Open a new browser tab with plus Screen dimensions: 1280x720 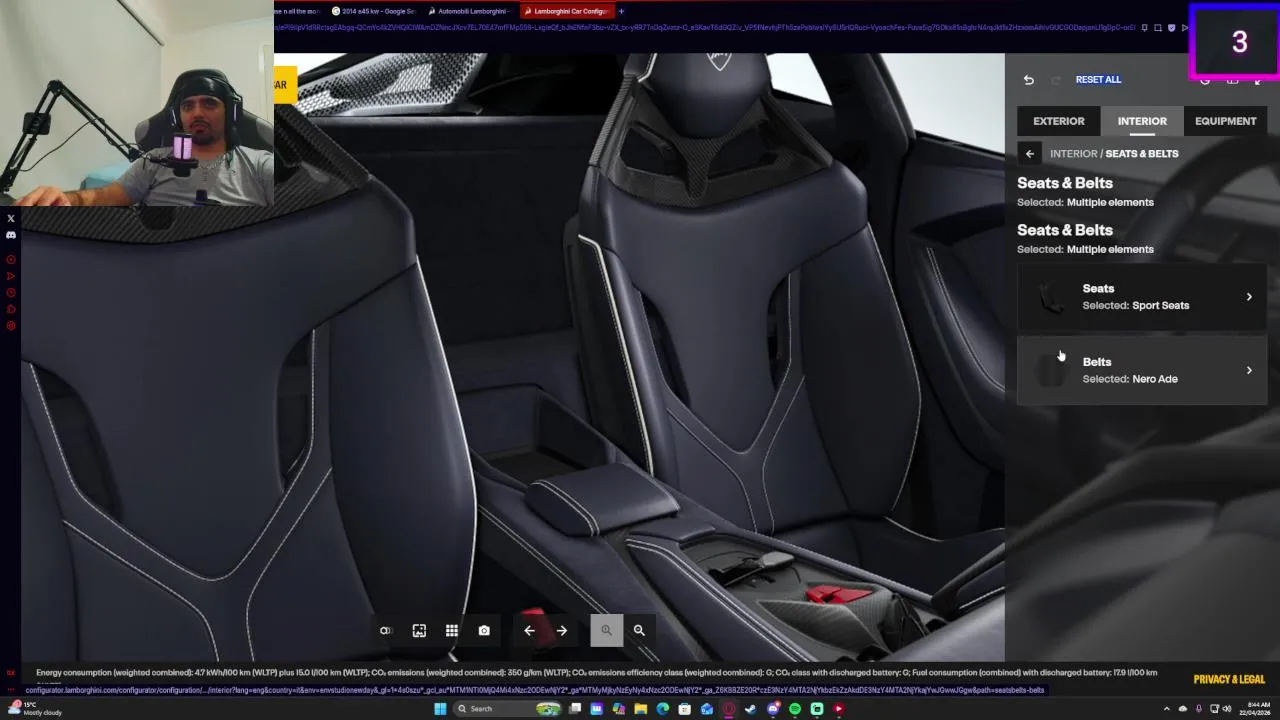[621, 11]
